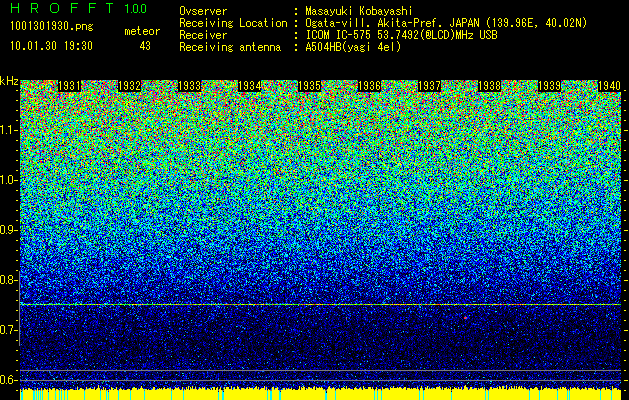Click the Receiving Location label
629x400 pixels.
click(233, 23)
